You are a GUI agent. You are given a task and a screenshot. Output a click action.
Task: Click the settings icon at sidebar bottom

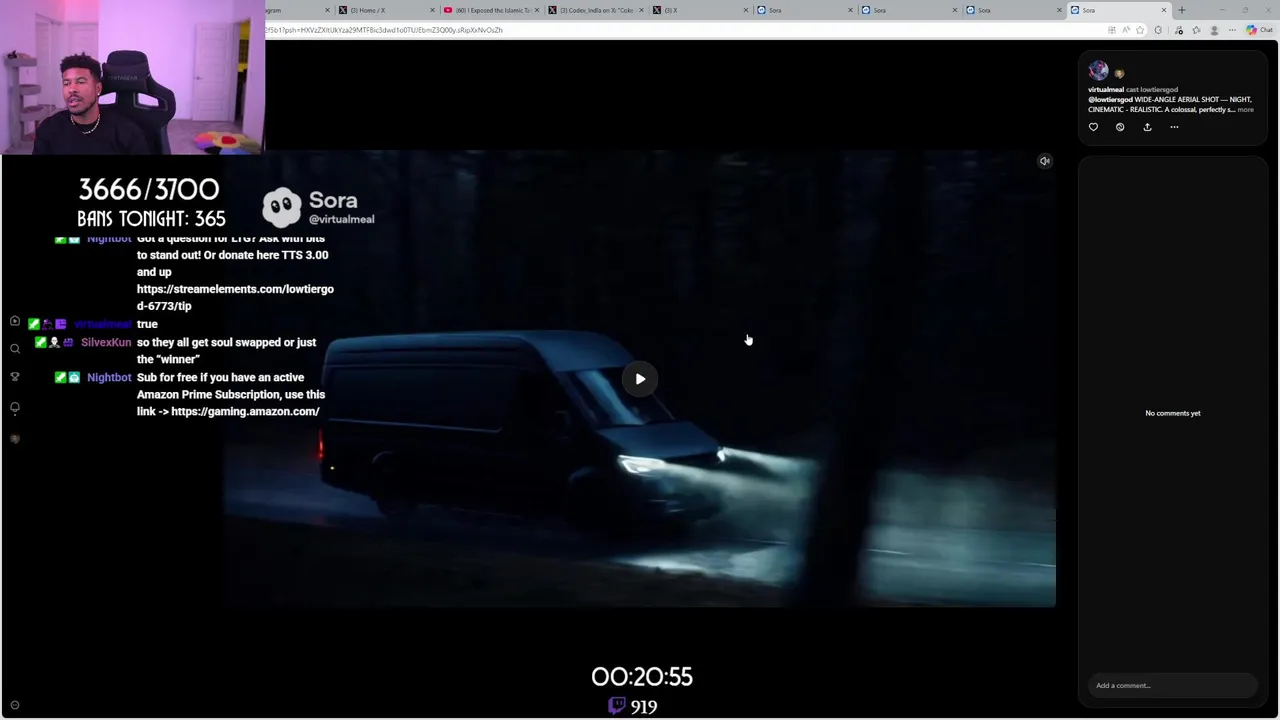tap(15, 705)
